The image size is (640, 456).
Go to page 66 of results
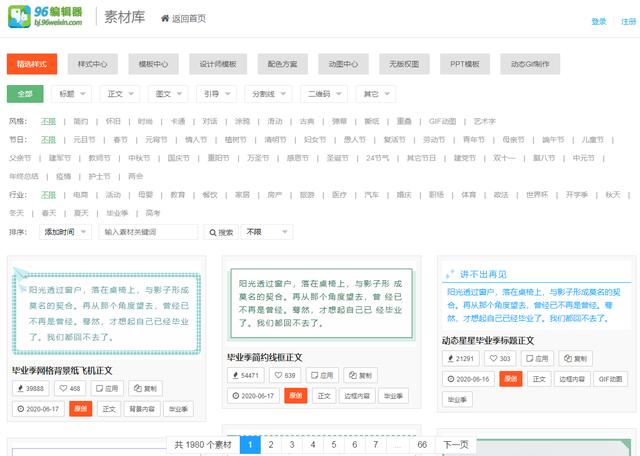pos(422,445)
